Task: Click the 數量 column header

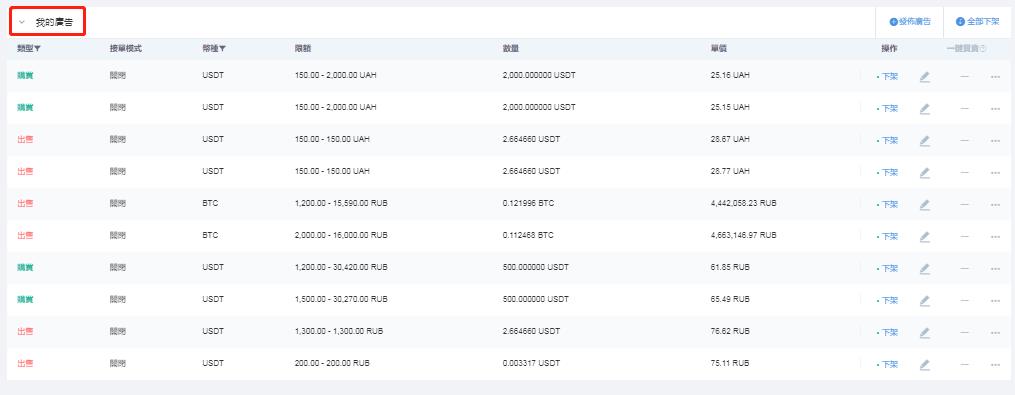Action: pos(510,49)
